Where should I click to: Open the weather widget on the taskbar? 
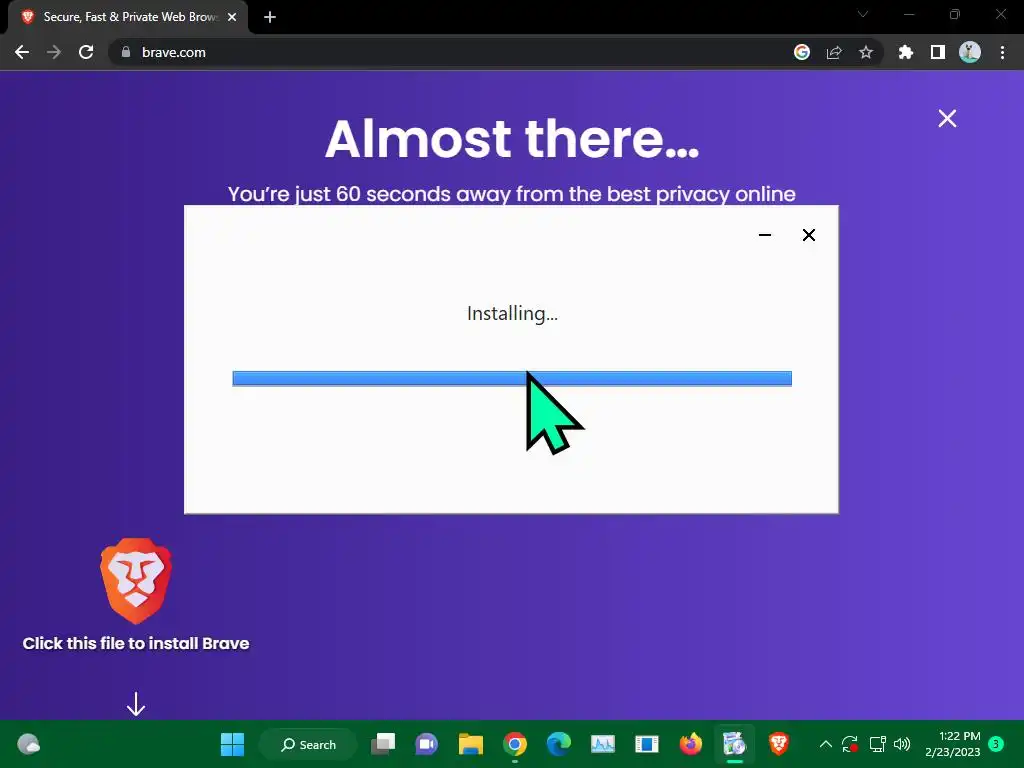[x=29, y=744]
